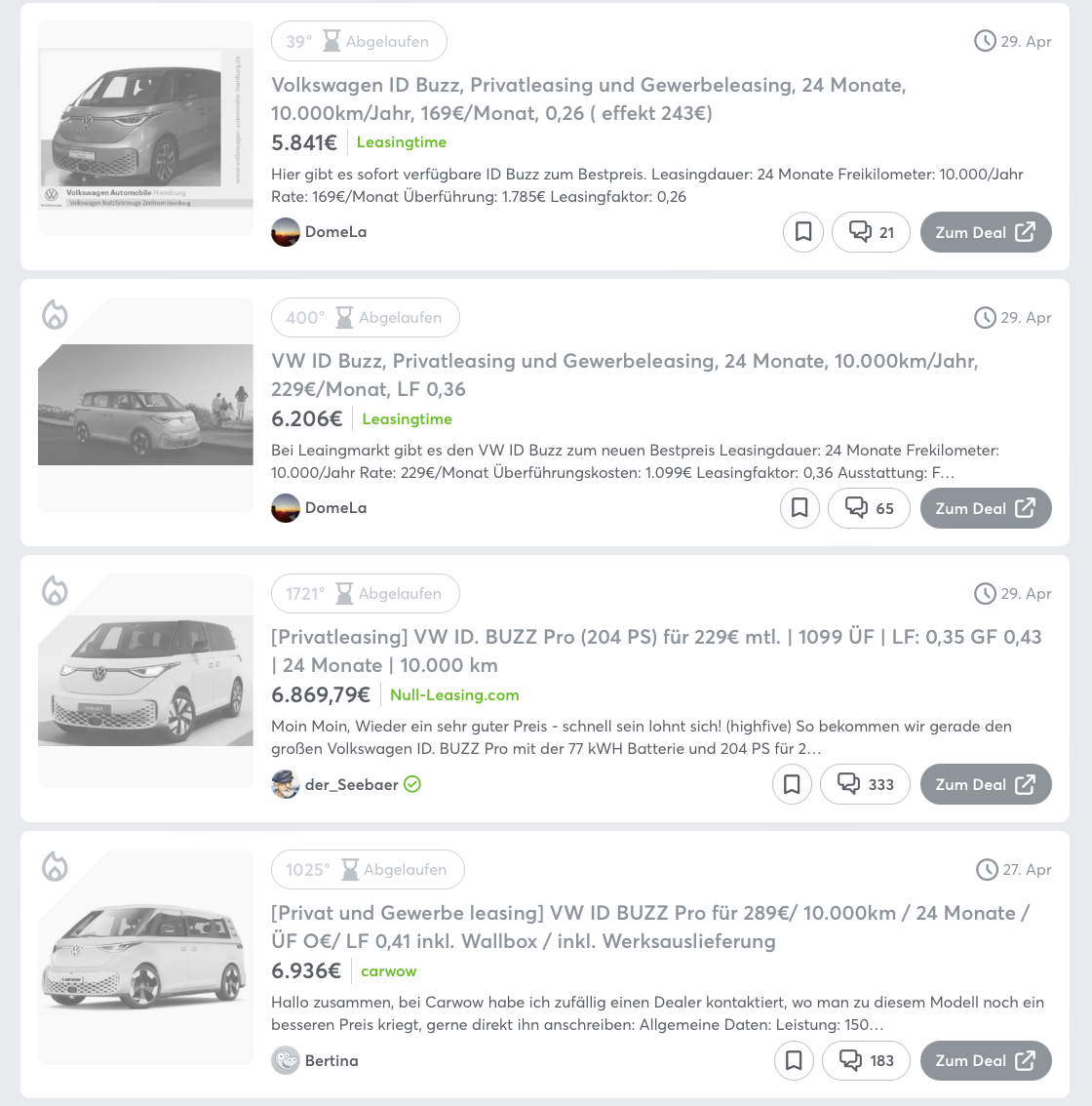Click DomeLa's profile avatar
Screen dimensions: 1092x1106
286,232
